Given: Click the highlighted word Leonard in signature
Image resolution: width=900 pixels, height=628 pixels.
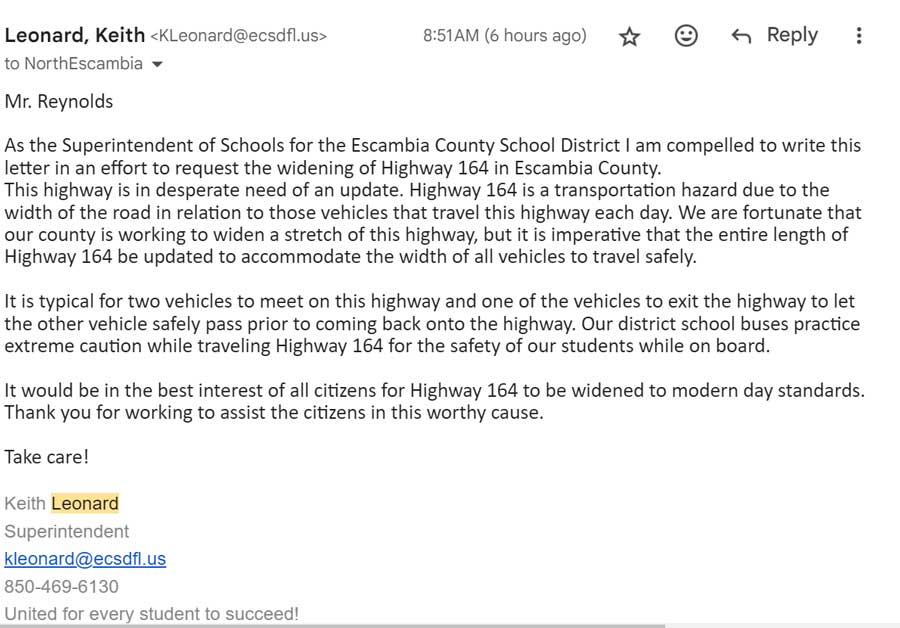Looking at the screenshot, I should (85, 503).
